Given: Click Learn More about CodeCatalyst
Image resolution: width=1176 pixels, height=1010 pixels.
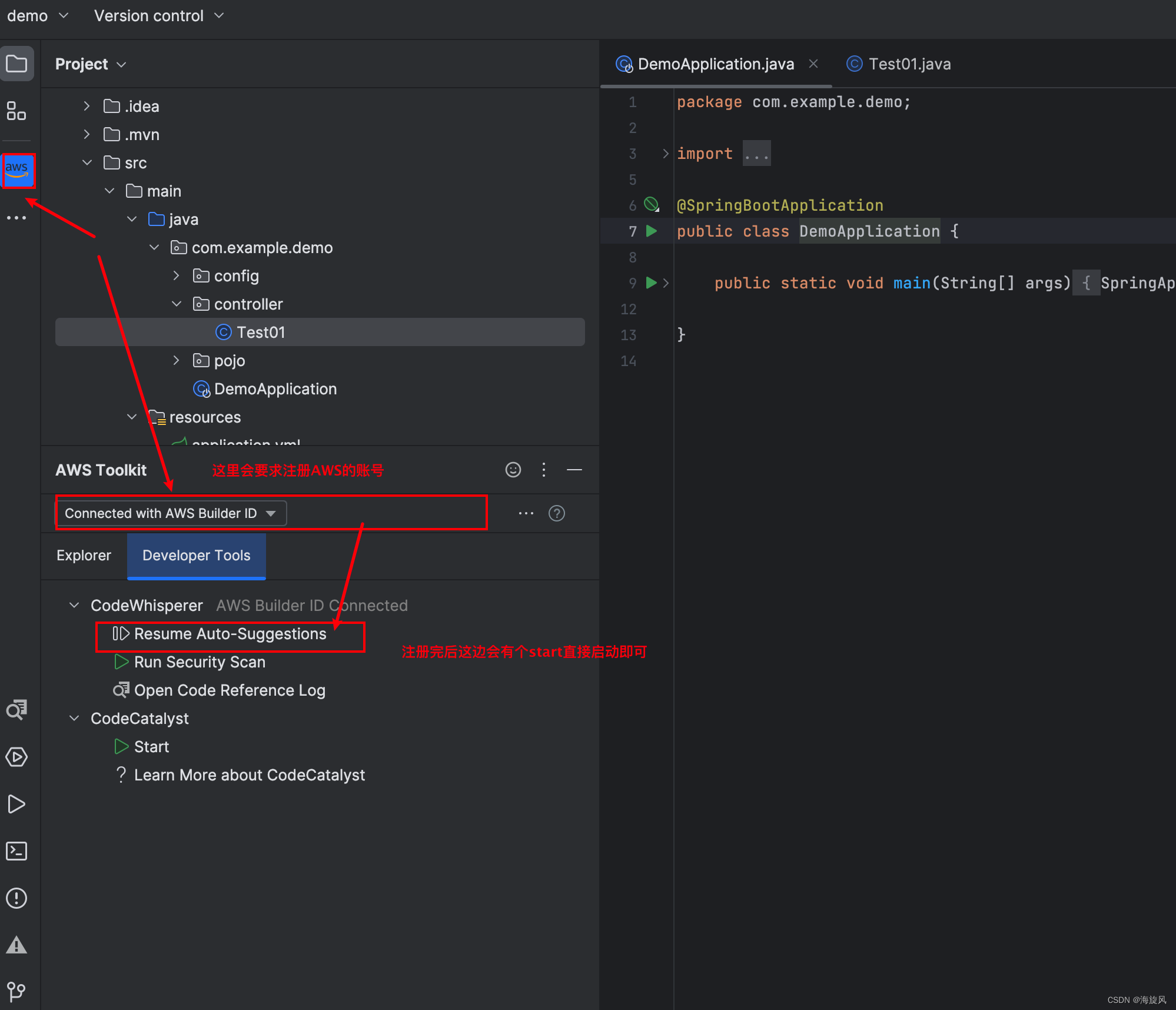Looking at the screenshot, I should coord(250,775).
